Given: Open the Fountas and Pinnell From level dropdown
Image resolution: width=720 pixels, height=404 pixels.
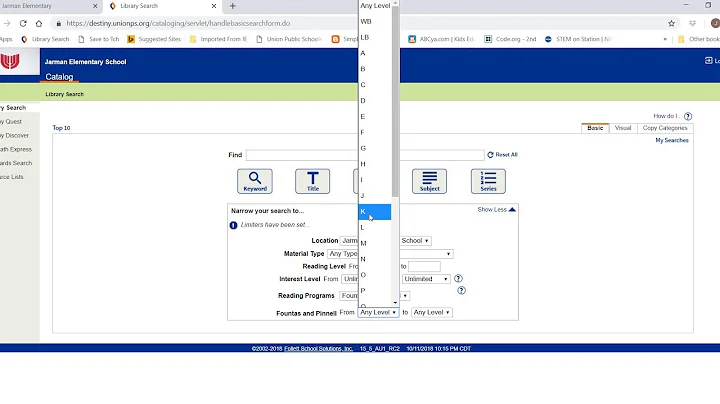Looking at the screenshot, I should 378,312.
